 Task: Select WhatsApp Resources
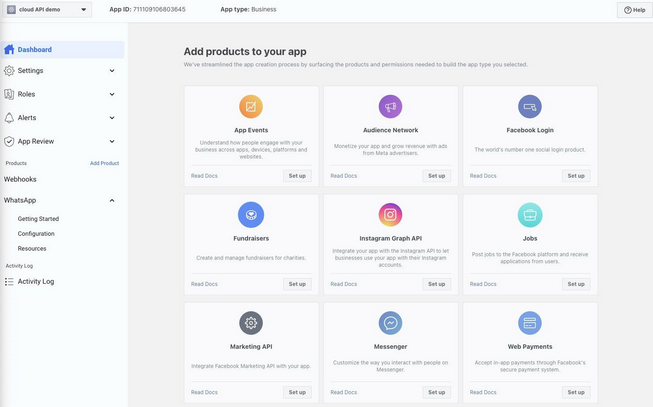click(x=32, y=249)
